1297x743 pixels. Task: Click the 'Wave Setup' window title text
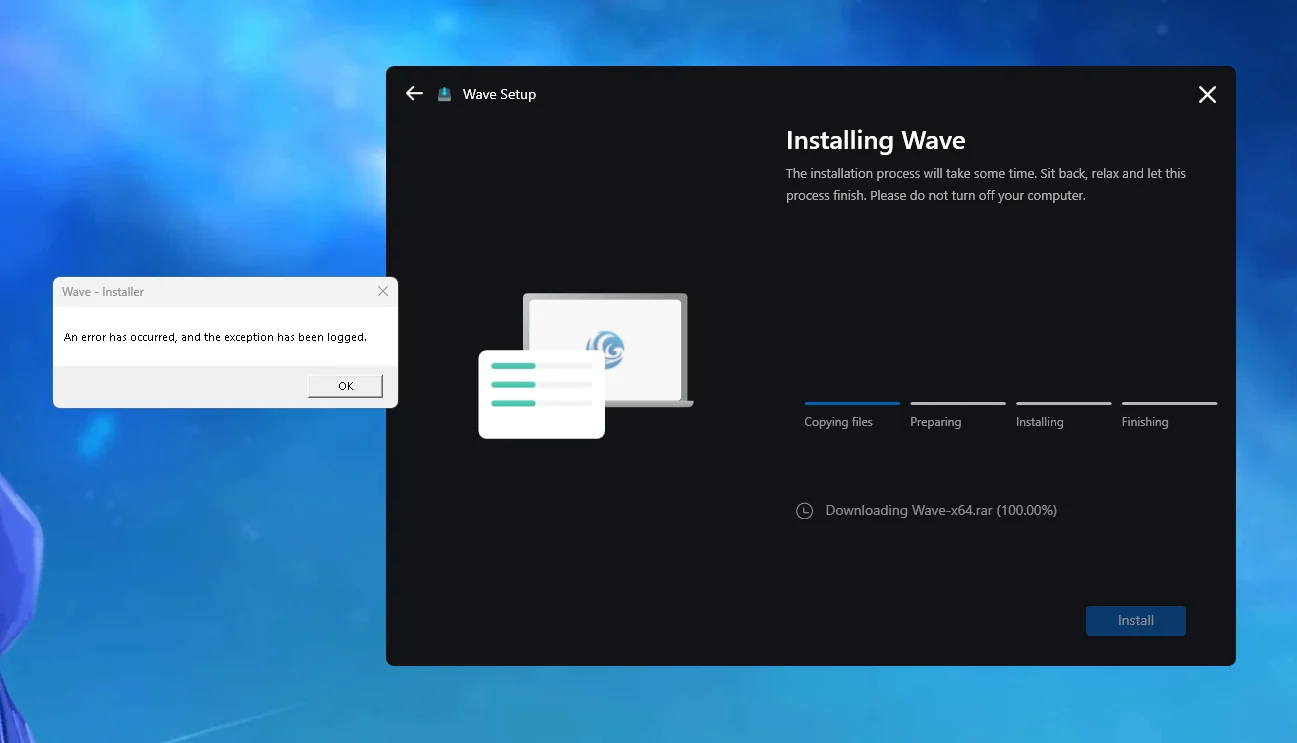tap(499, 94)
